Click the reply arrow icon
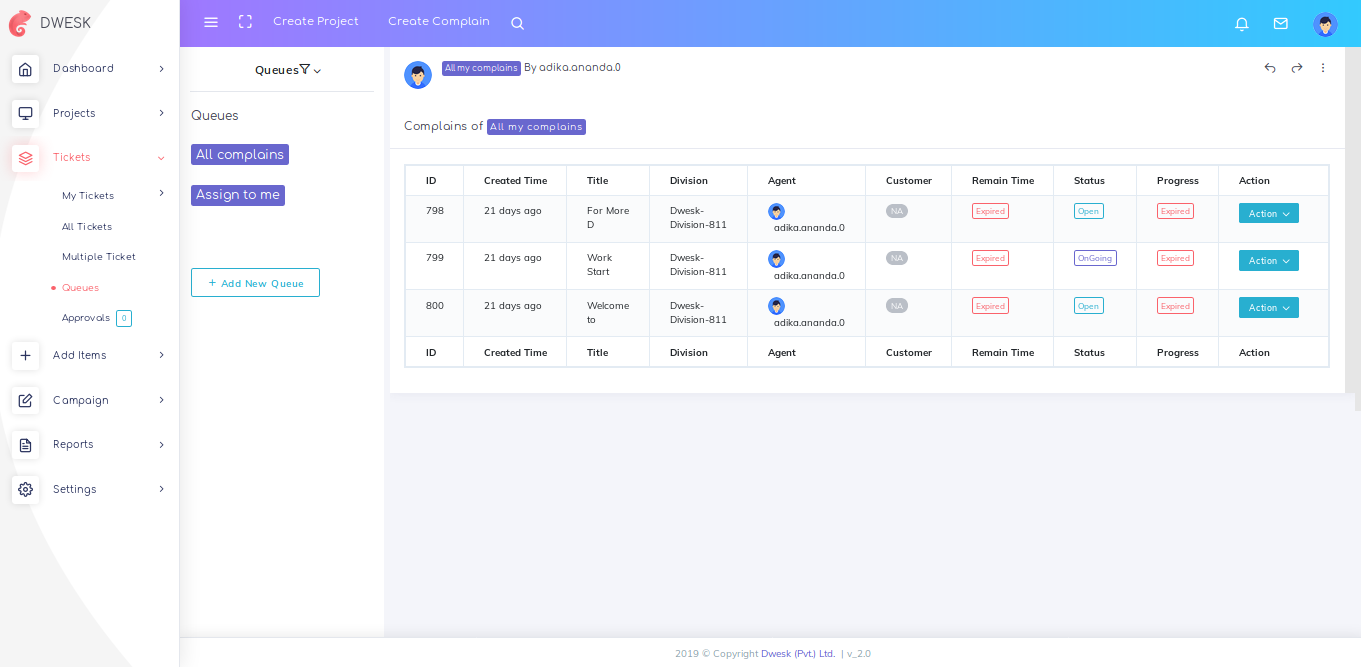 click(x=1270, y=68)
